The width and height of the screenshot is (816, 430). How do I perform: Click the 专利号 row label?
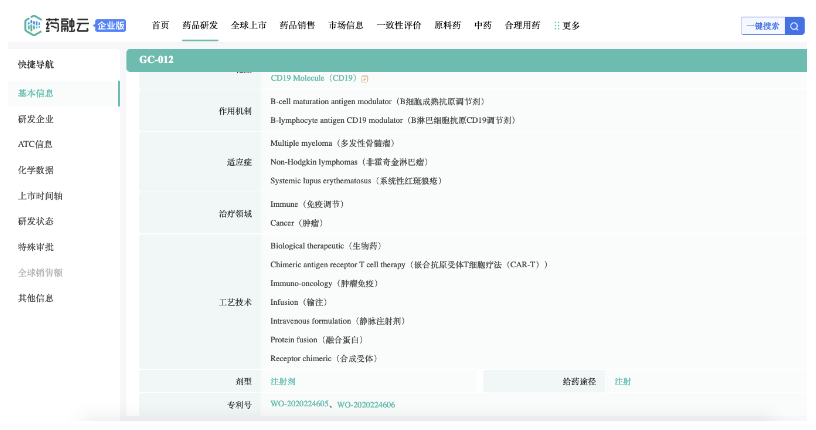[x=239, y=404]
